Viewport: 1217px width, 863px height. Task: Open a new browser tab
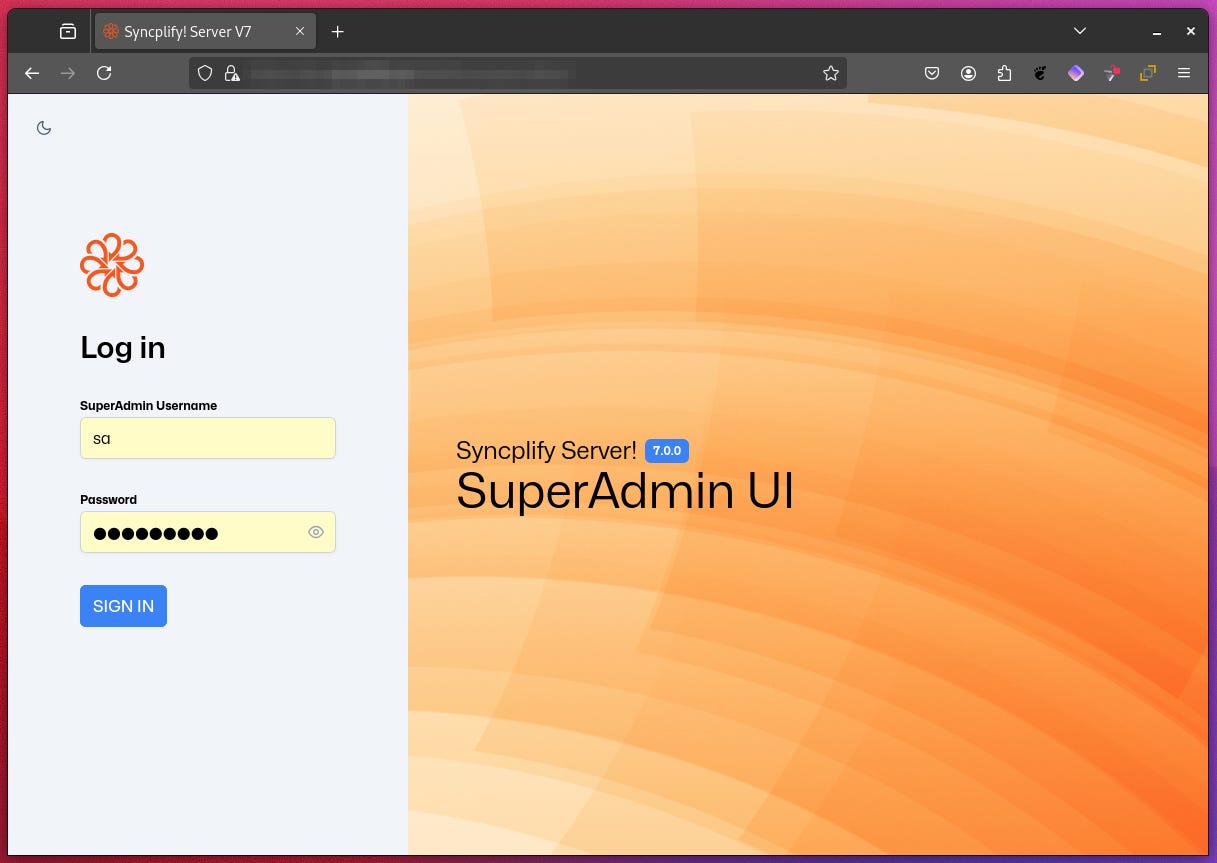338,32
